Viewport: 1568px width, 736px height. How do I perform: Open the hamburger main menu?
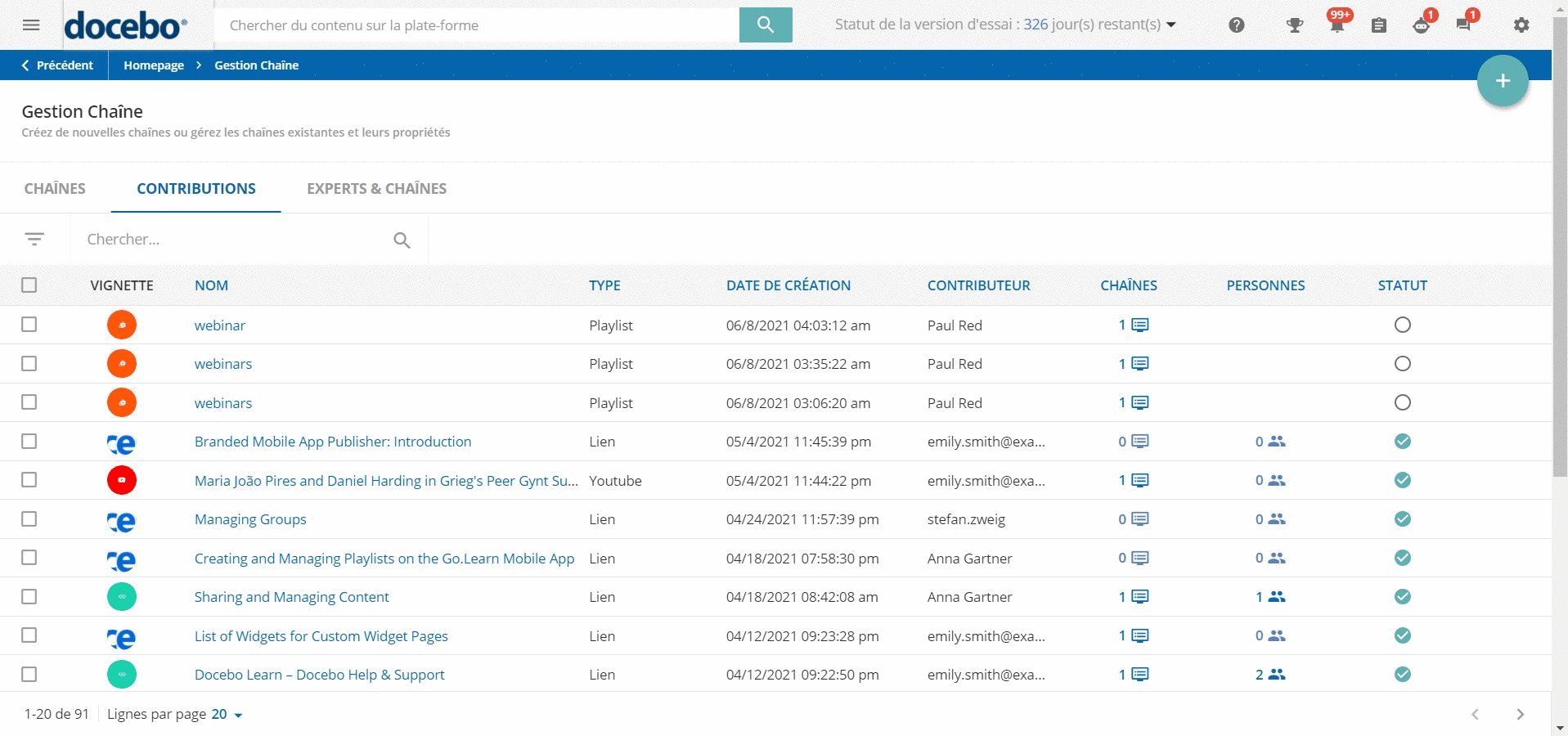(31, 25)
